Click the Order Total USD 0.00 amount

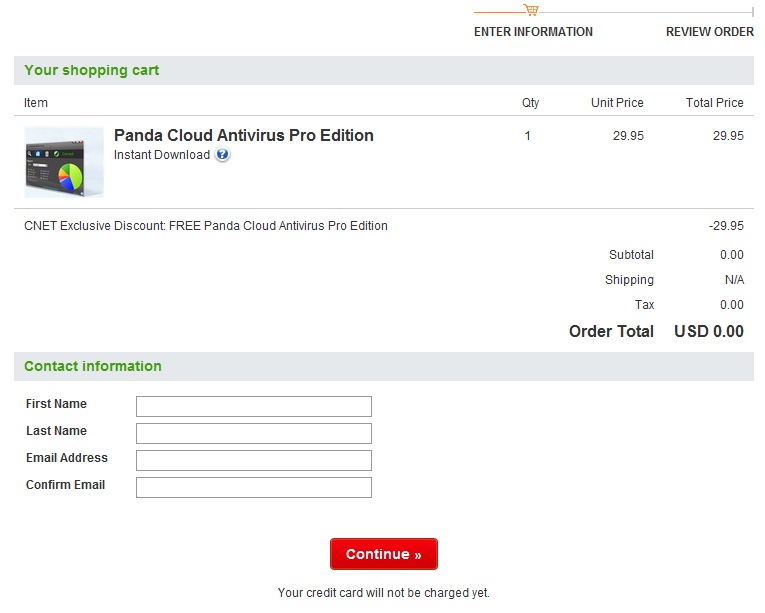[x=708, y=332]
